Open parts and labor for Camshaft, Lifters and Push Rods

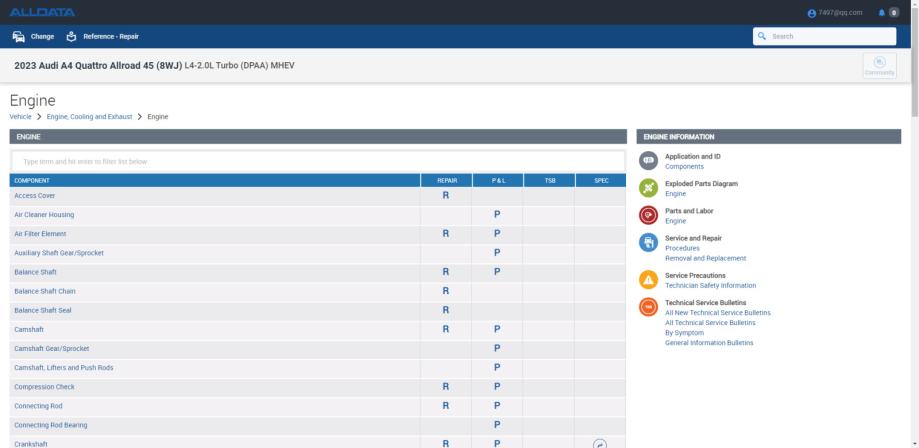[497, 368]
